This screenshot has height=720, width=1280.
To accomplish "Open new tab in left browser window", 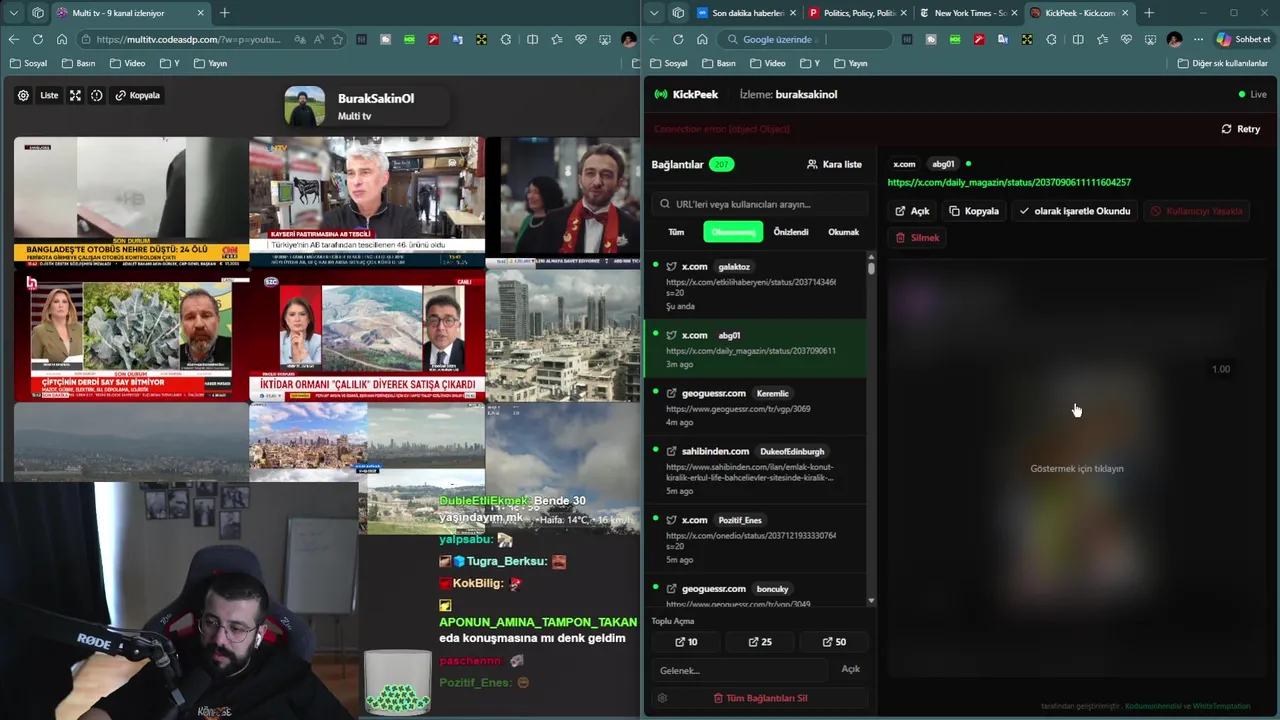I will pos(224,13).
